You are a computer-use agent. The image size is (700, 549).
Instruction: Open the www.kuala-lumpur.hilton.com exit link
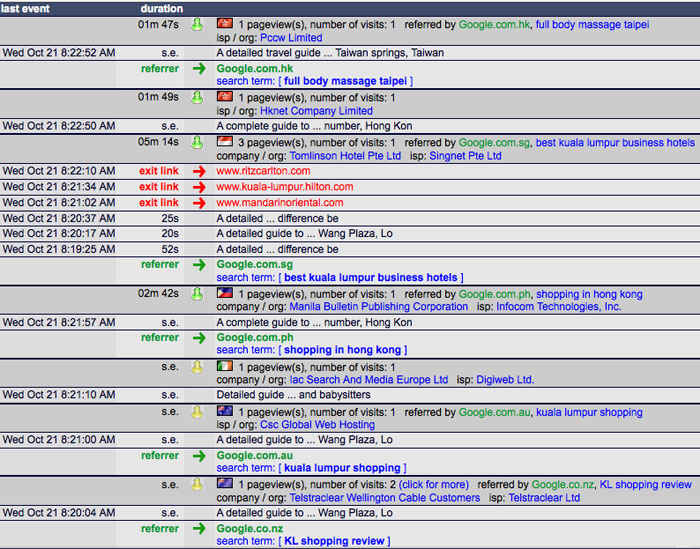click(x=284, y=187)
